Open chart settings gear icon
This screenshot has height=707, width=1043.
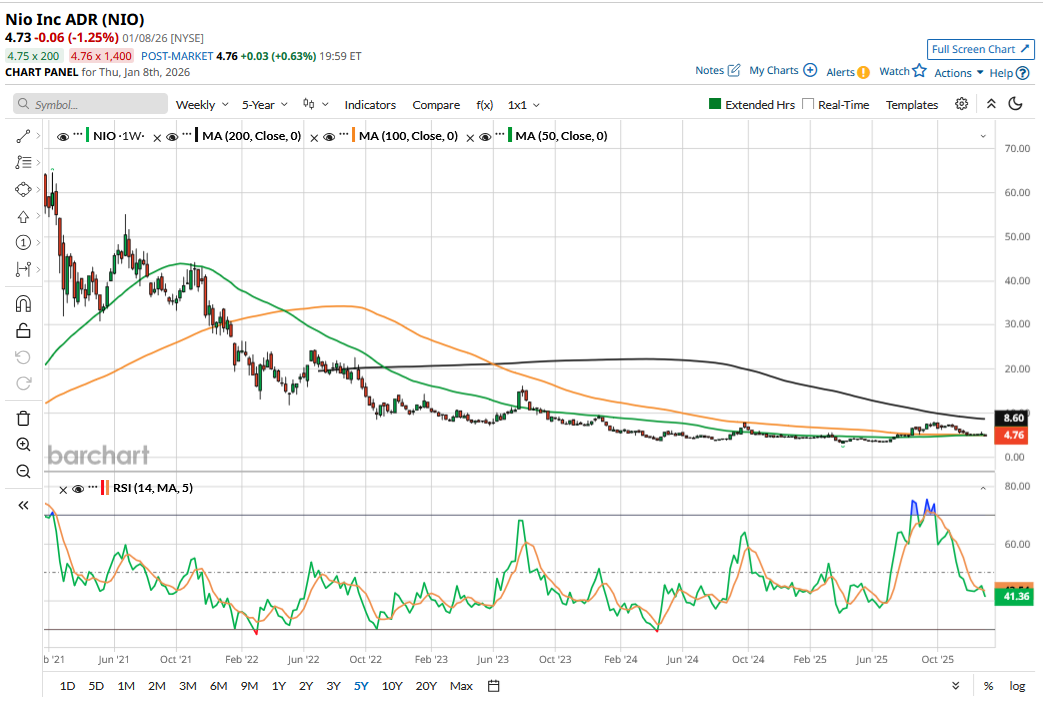961,104
